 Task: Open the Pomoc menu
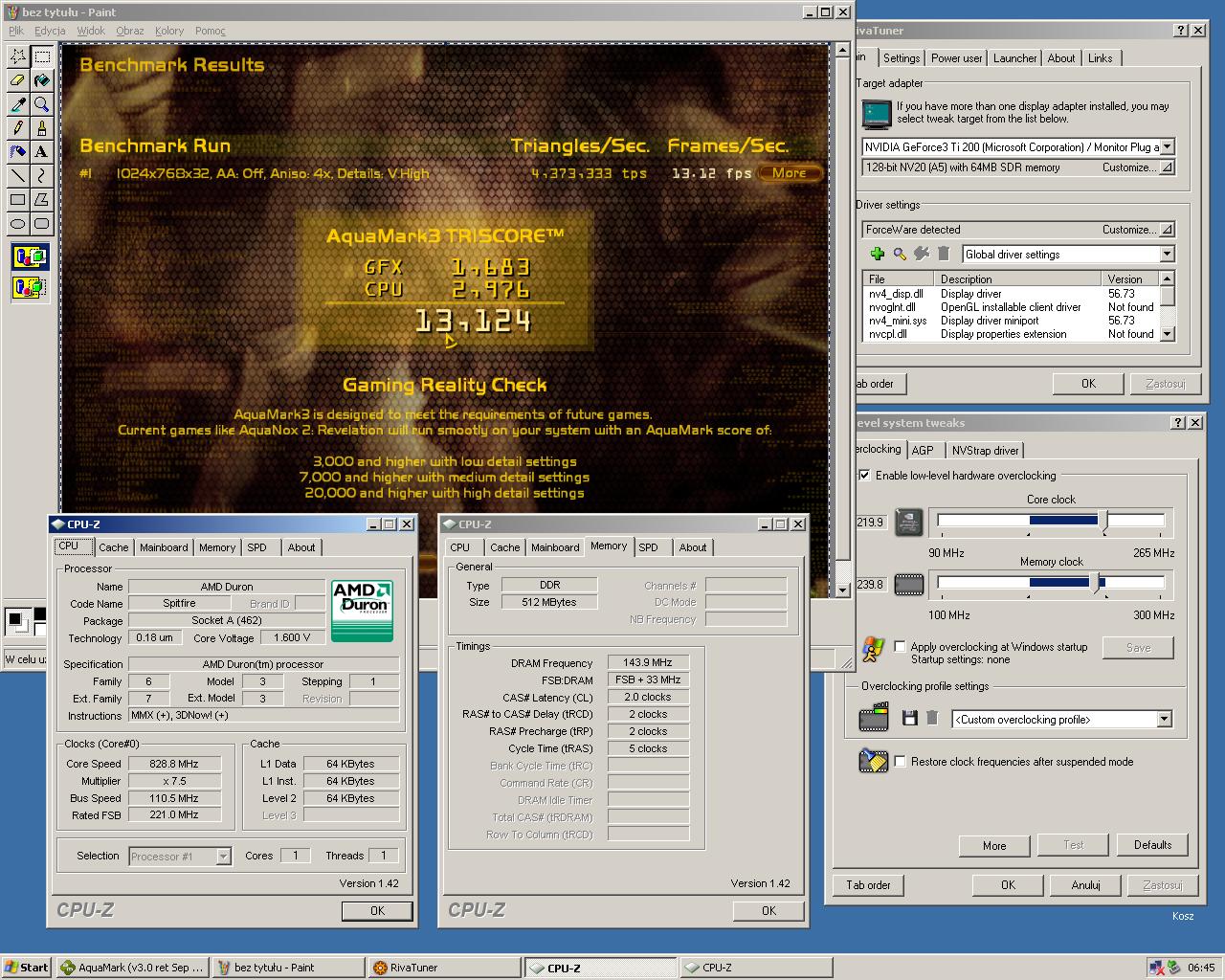click(x=211, y=31)
